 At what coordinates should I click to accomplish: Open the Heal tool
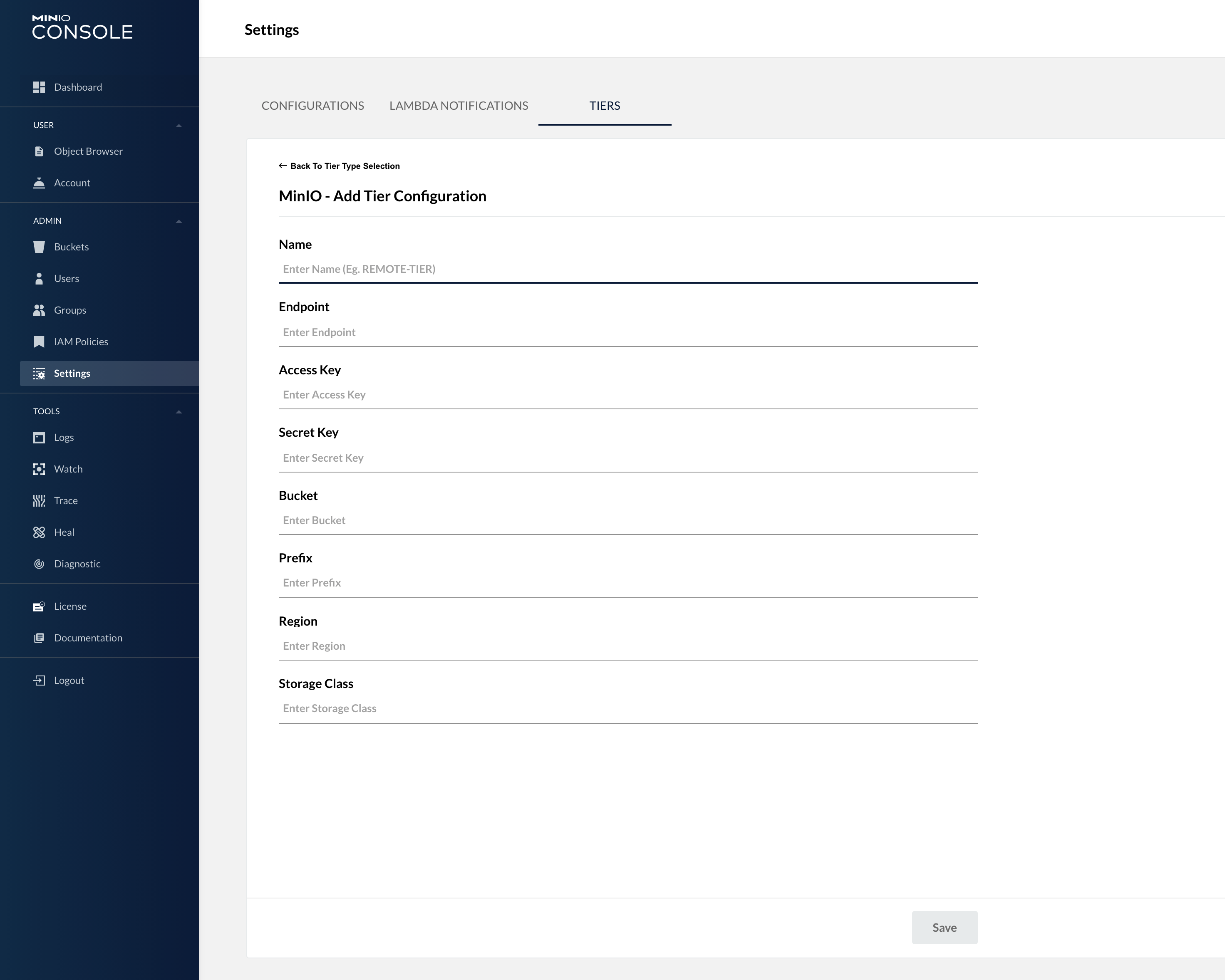(109, 532)
